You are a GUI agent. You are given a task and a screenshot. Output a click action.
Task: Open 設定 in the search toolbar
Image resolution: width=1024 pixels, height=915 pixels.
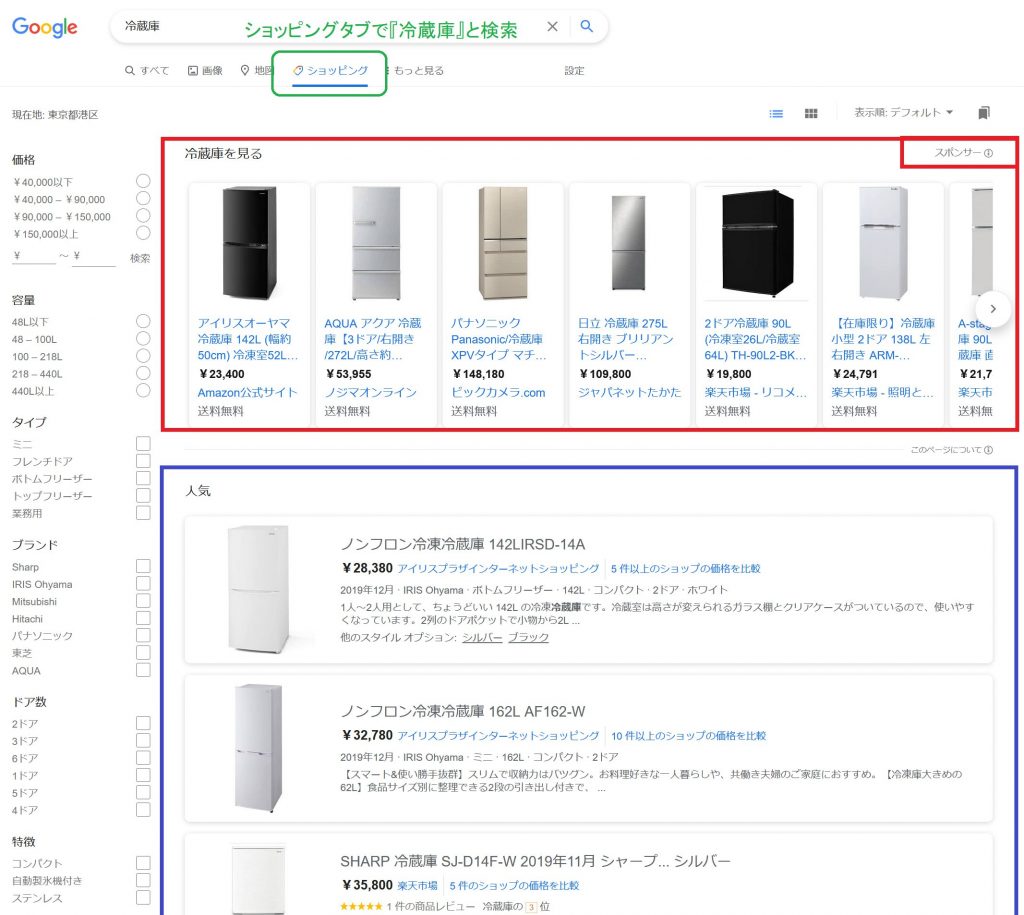point(574,71)
